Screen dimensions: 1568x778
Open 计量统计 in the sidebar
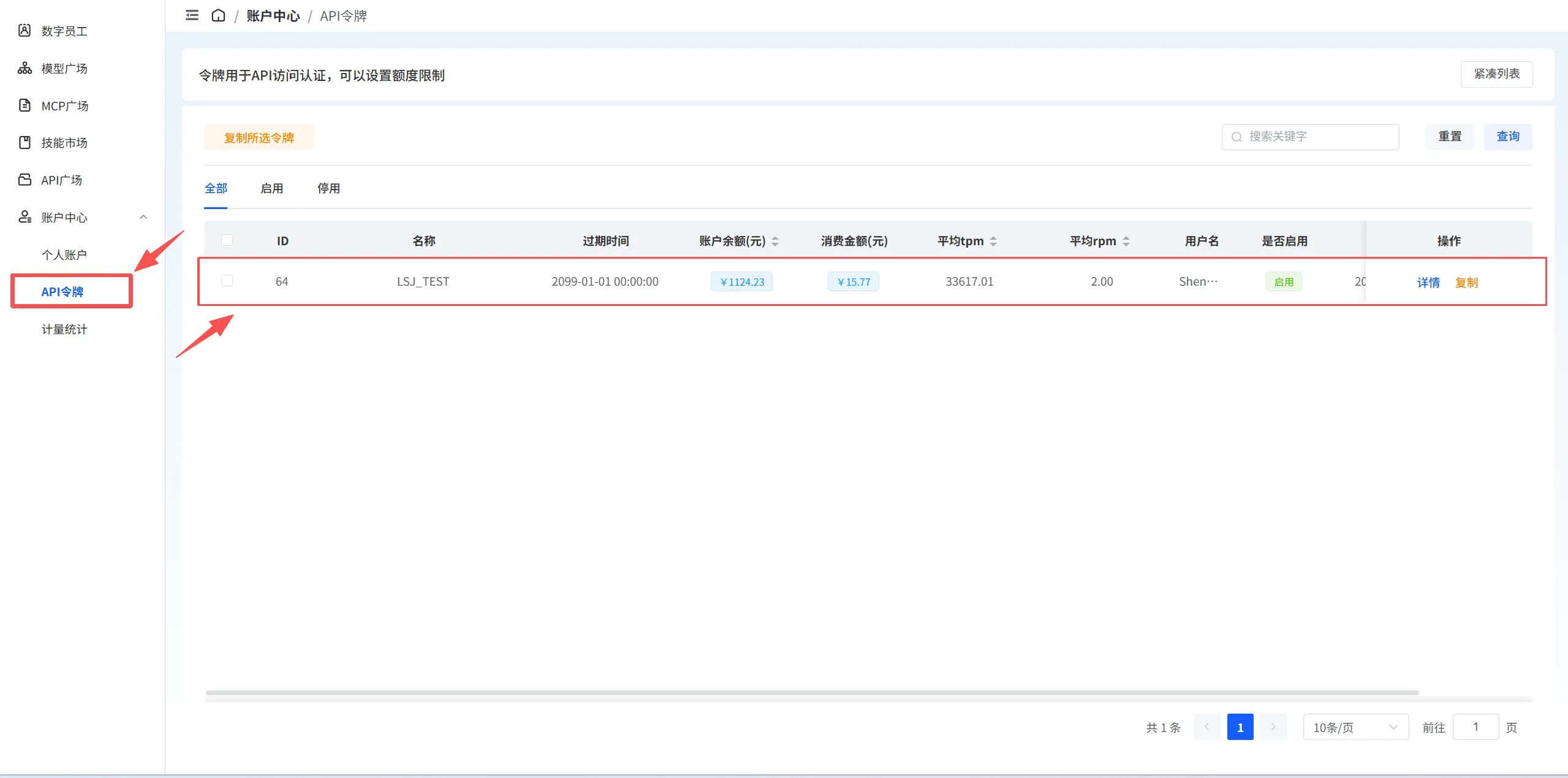point(64,329)
